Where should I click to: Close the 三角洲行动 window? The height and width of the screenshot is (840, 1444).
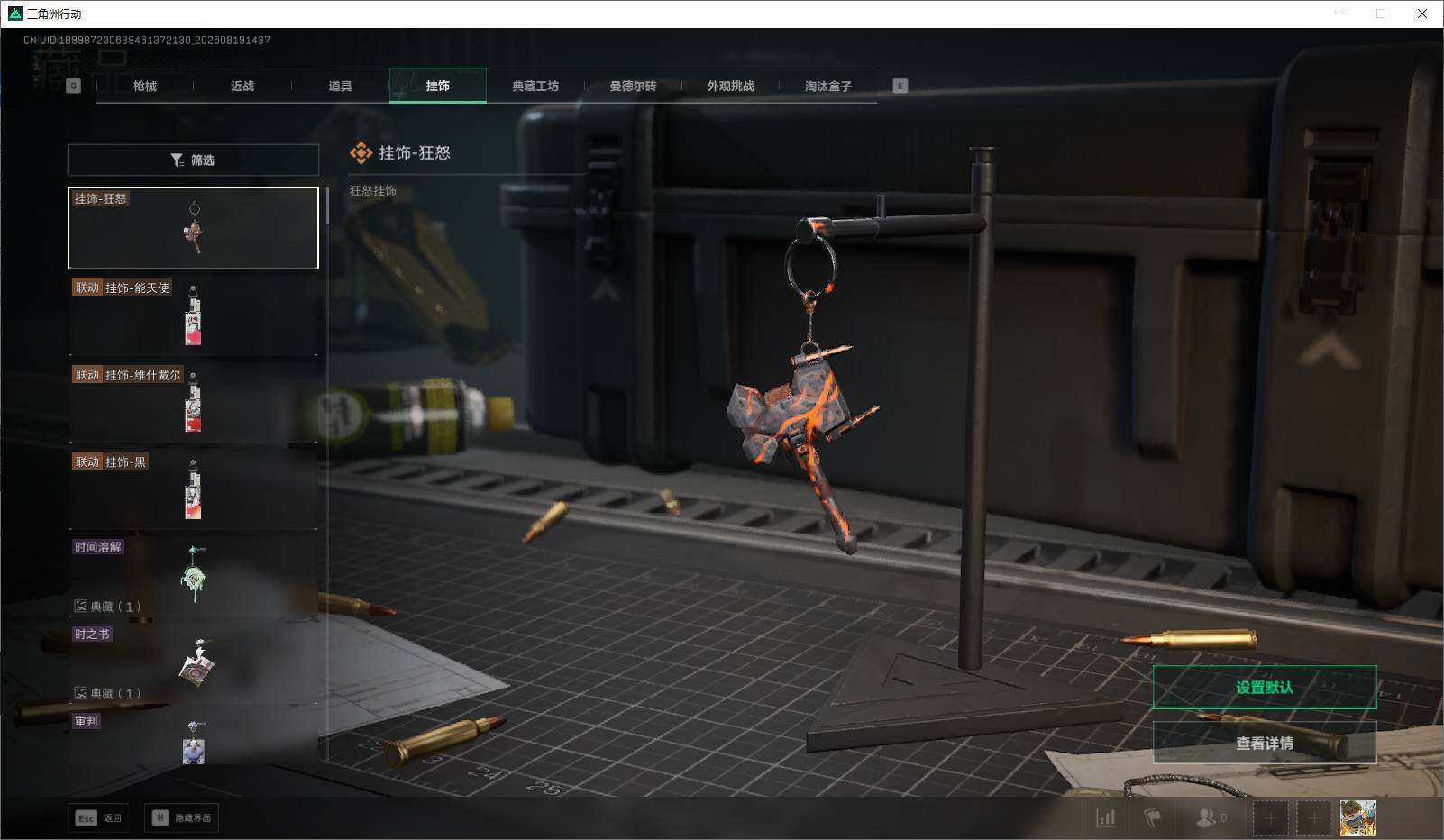(x=1422, y=14)
